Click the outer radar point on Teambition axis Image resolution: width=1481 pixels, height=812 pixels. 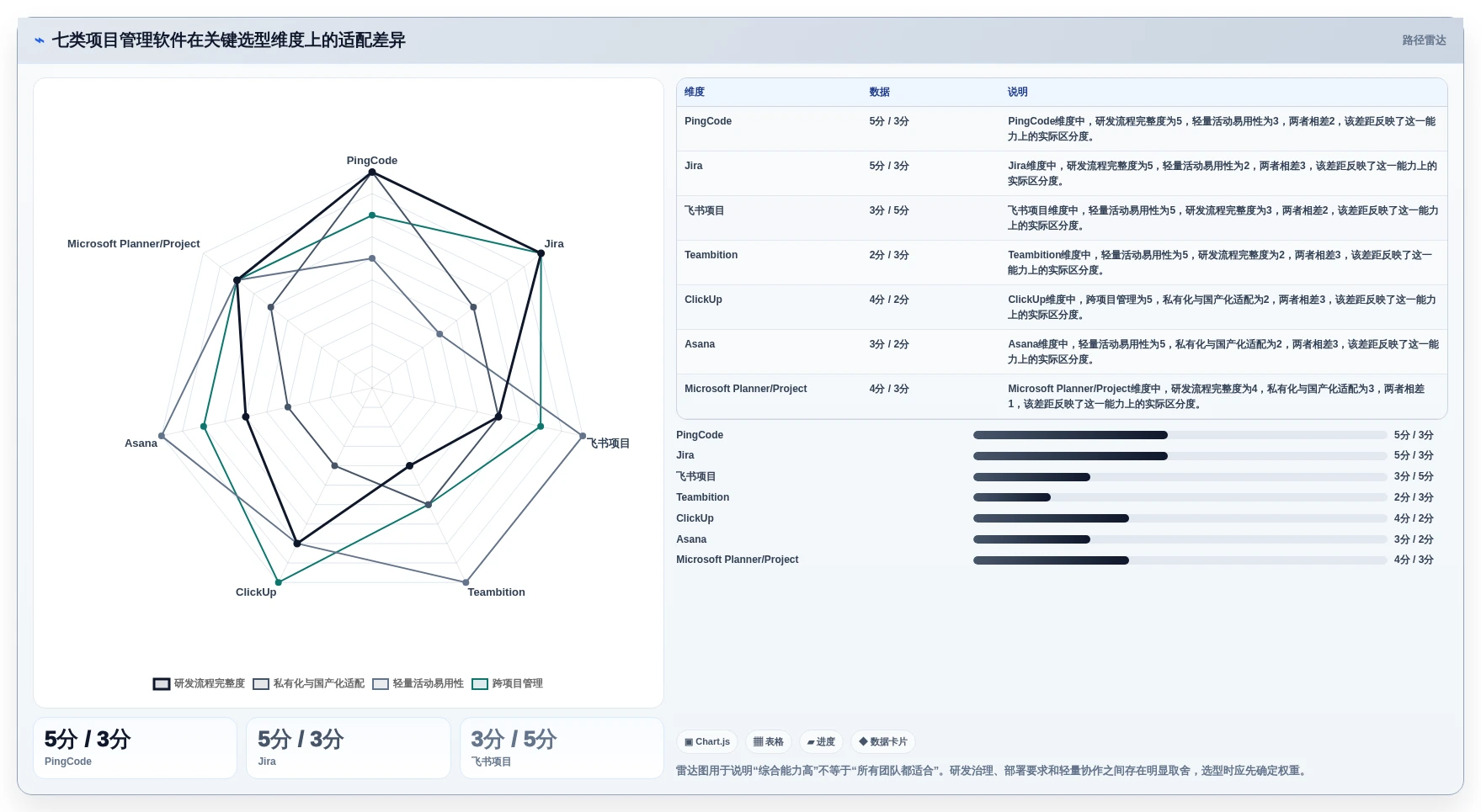(x=466, y=582)
